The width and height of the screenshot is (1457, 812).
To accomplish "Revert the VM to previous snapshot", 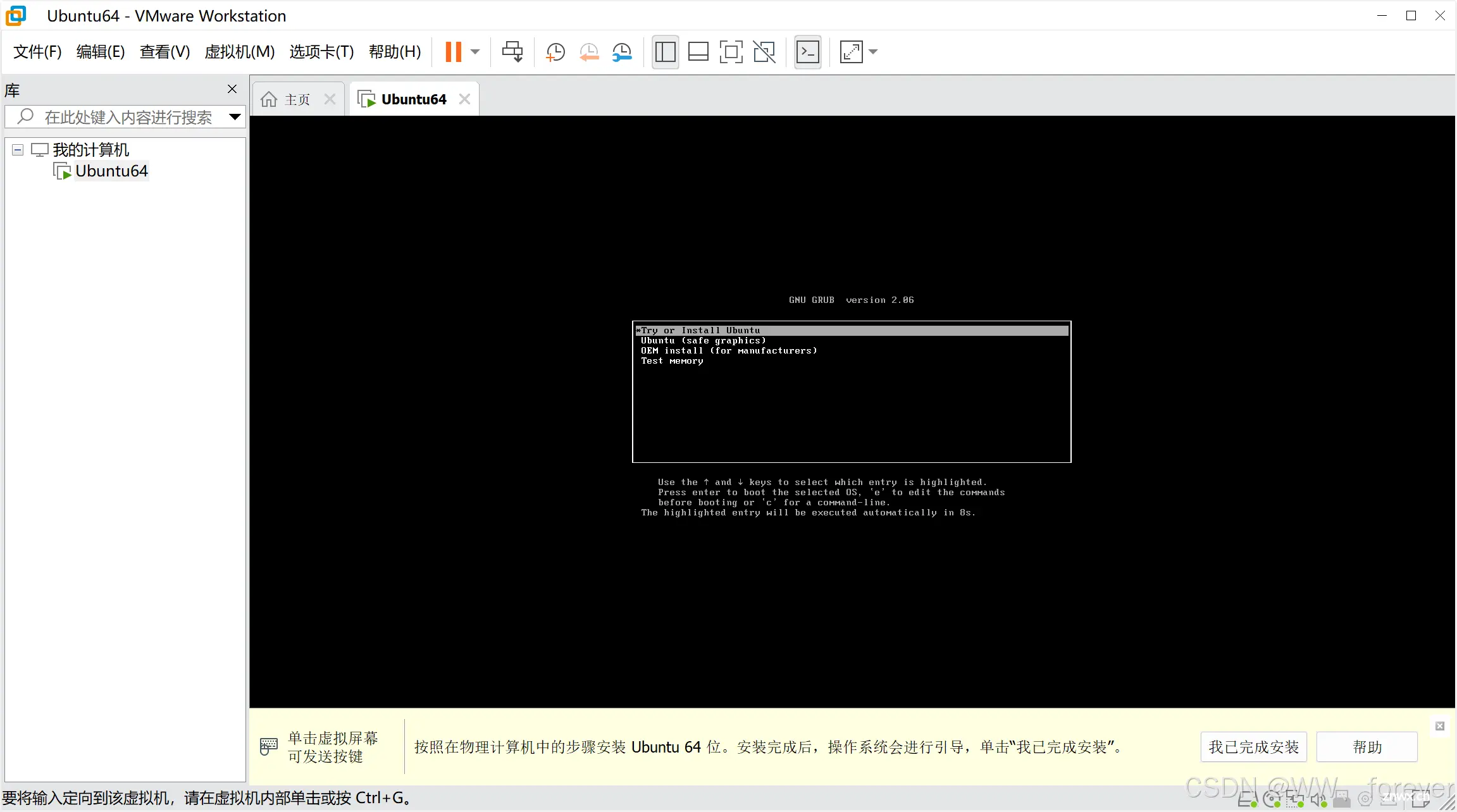I will [x=589, y=52].
